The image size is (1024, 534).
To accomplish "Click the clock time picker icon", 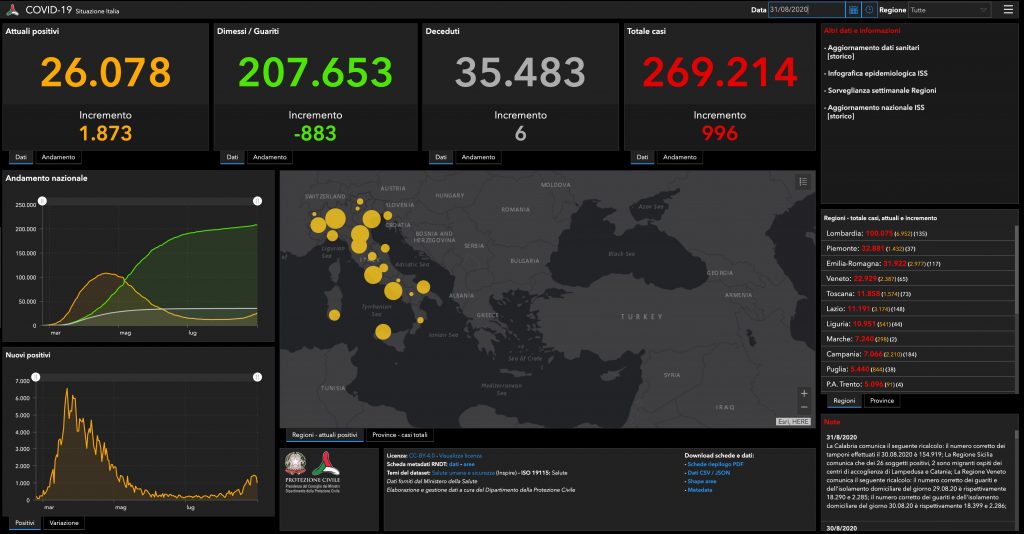I will pyautogui.click(x=869, y=10).
